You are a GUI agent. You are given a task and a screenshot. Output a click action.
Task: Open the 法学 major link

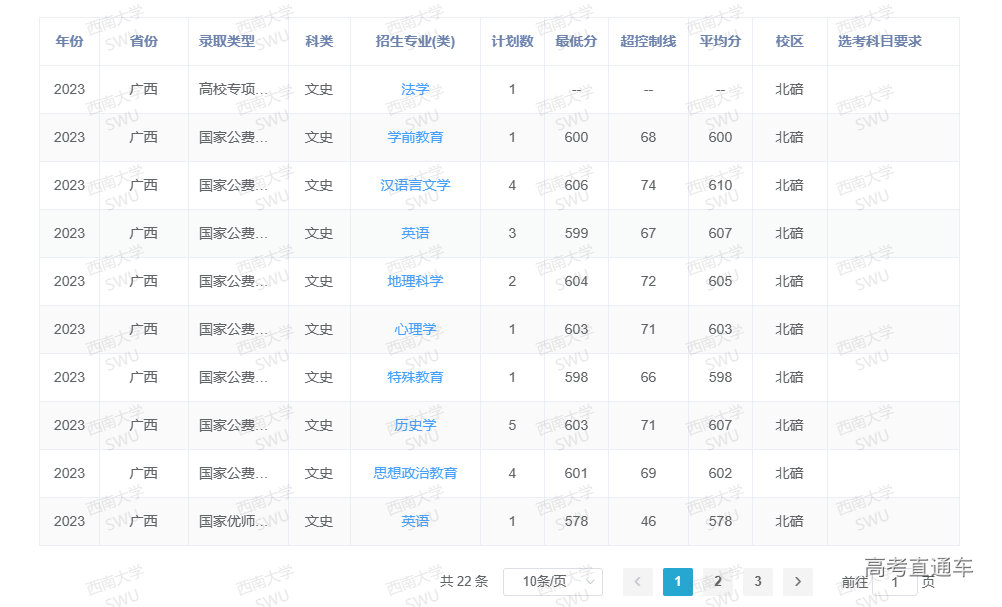pos(415,89)
